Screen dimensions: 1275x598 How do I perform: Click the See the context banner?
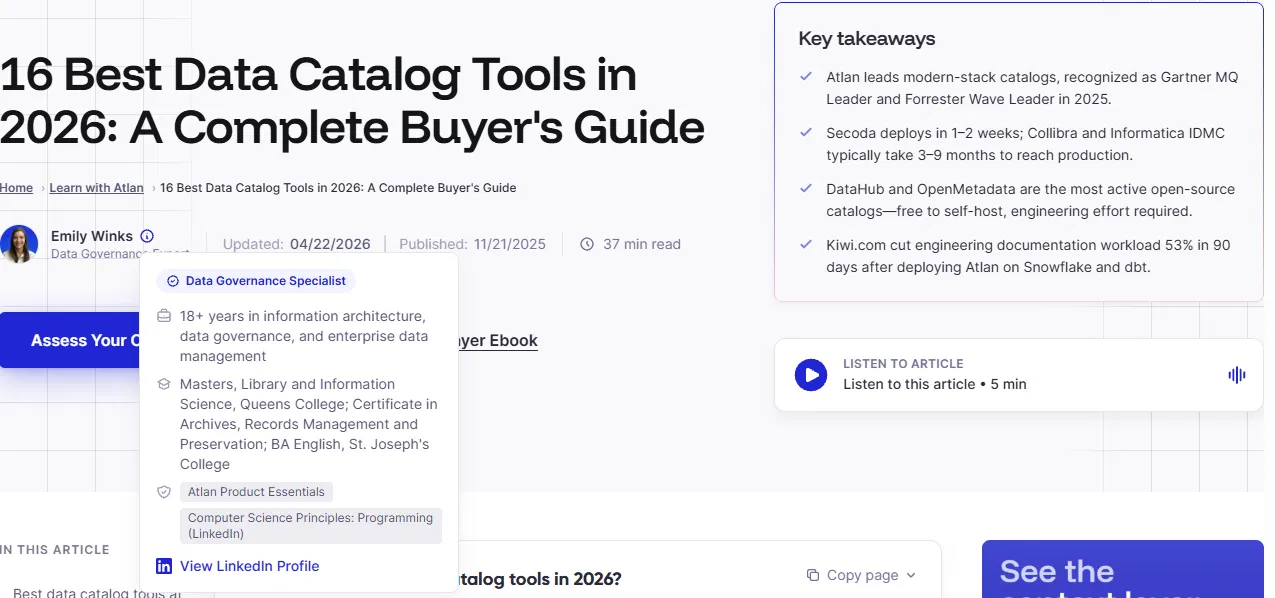(1122, 569)
